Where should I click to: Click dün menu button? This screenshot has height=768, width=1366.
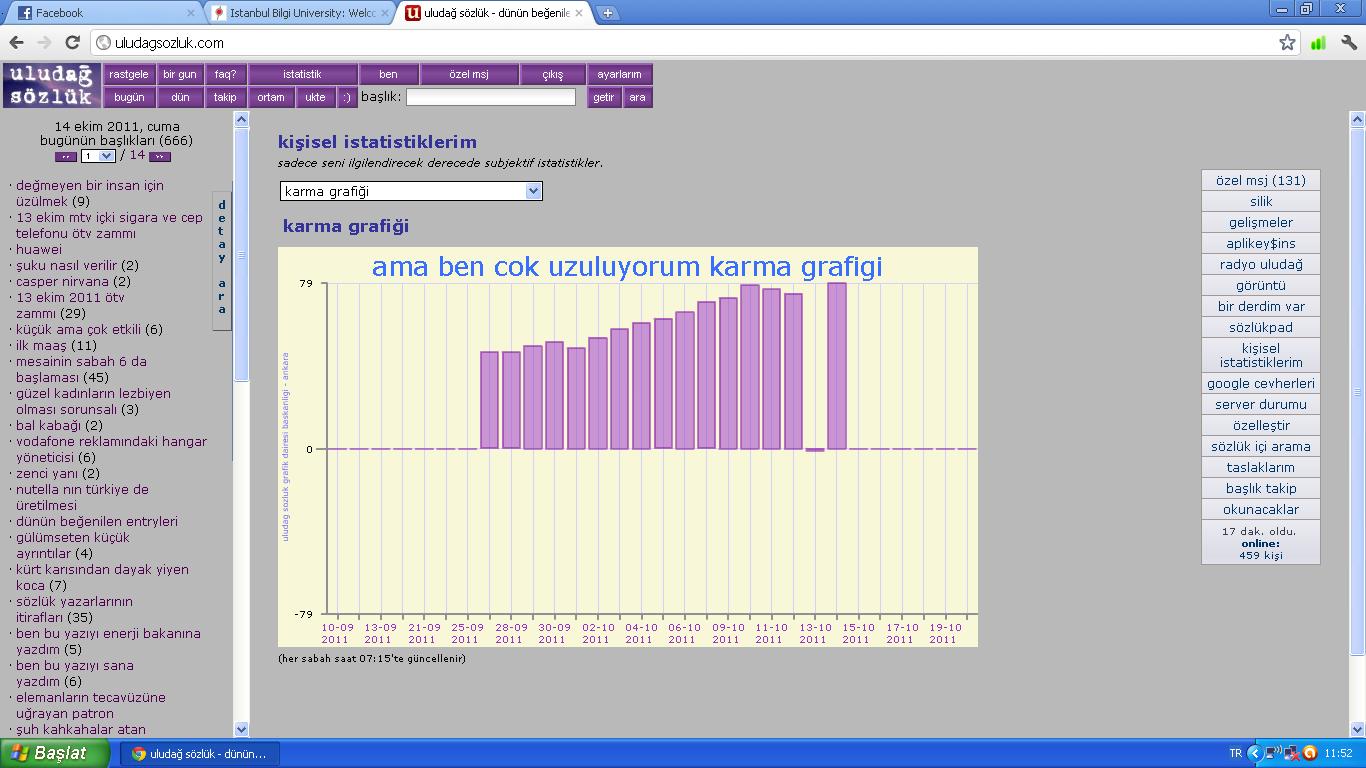pos(180,97)
